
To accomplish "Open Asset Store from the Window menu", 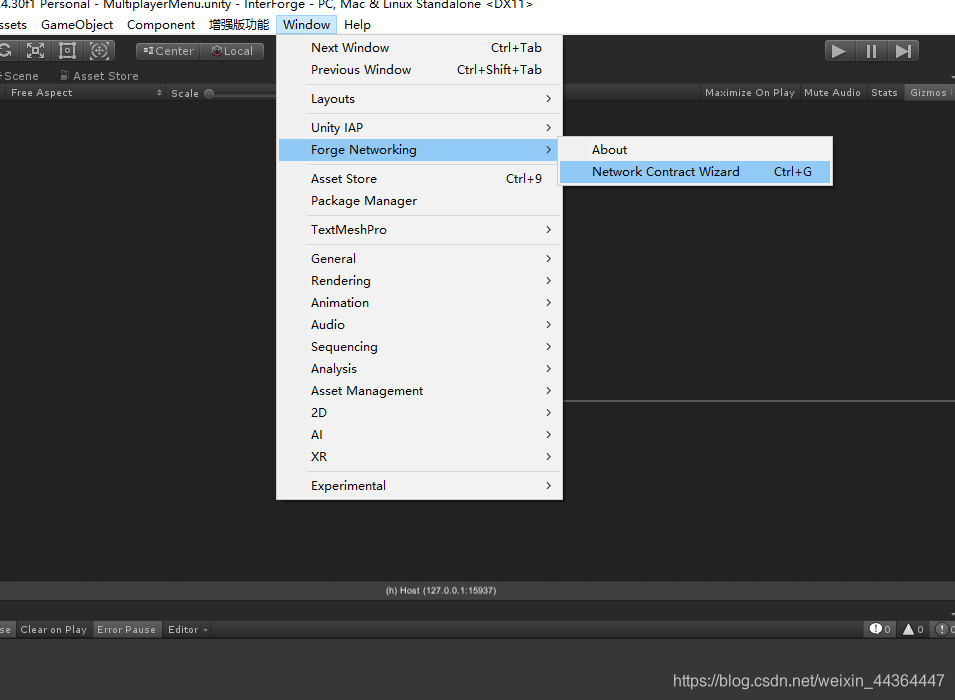I will 419,179.
